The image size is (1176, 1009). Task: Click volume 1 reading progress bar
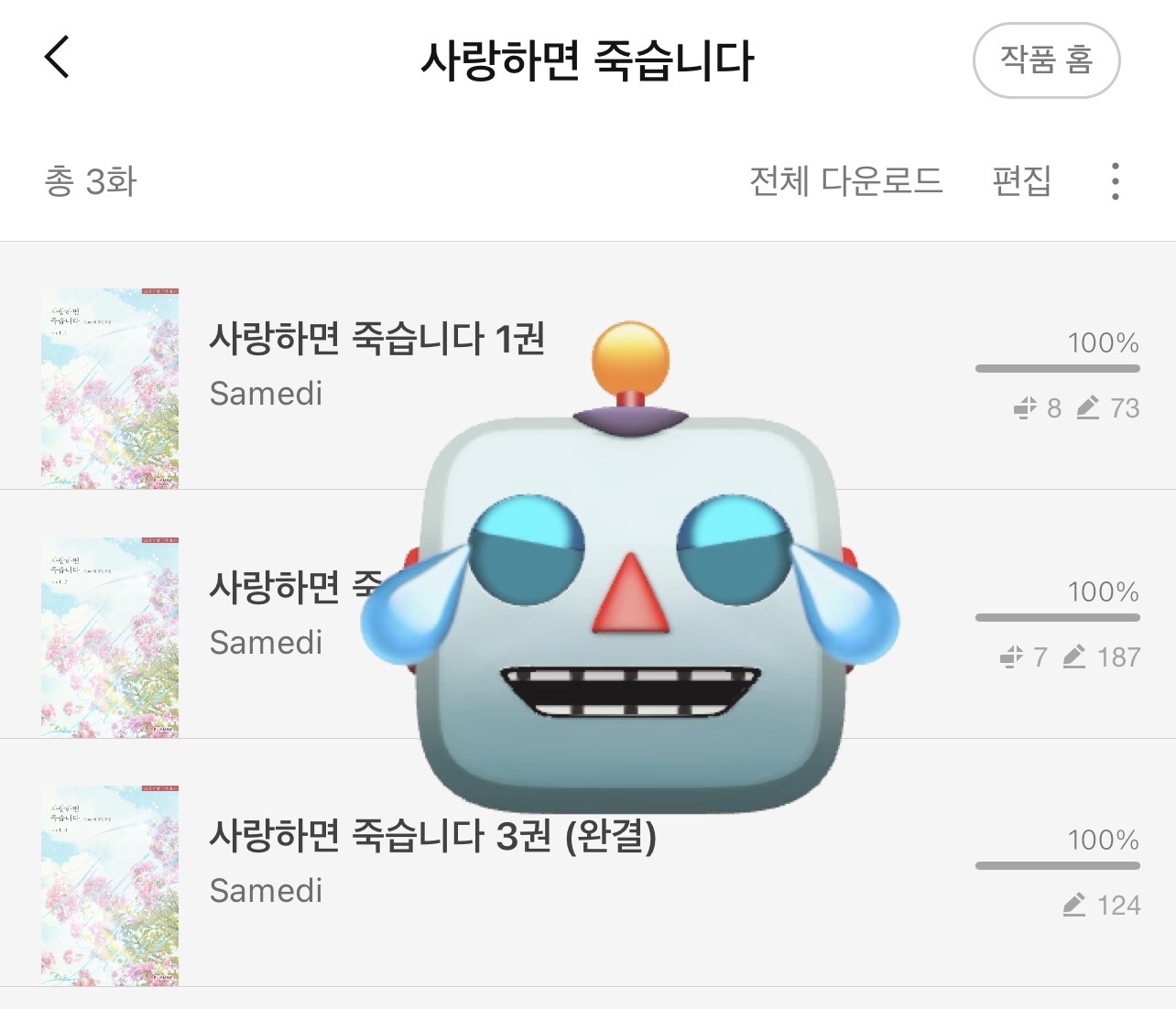point(1058,369)
